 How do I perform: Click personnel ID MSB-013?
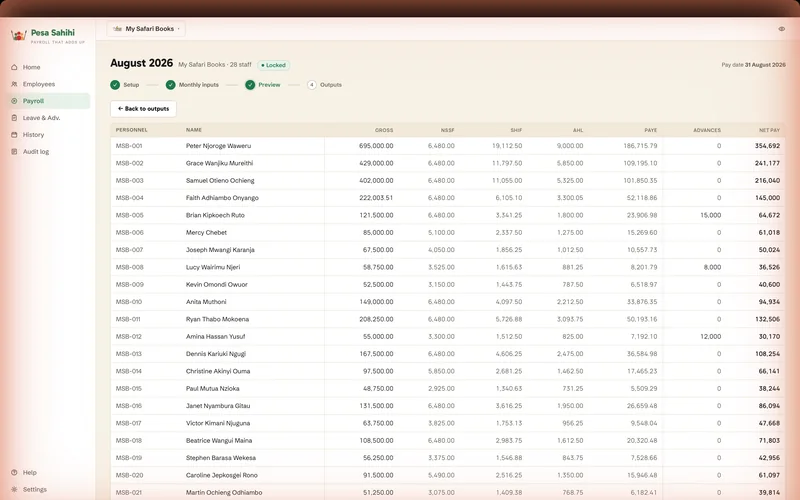tap(129, 354)
